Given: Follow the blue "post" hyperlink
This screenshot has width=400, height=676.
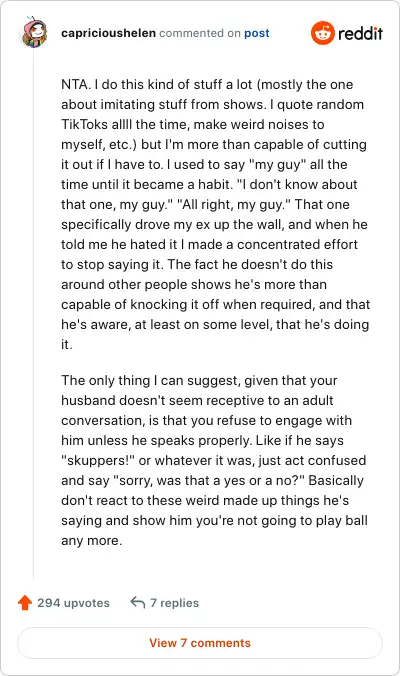Looking at the screenshot, I should pyautogui.click(x=256, y=33).
